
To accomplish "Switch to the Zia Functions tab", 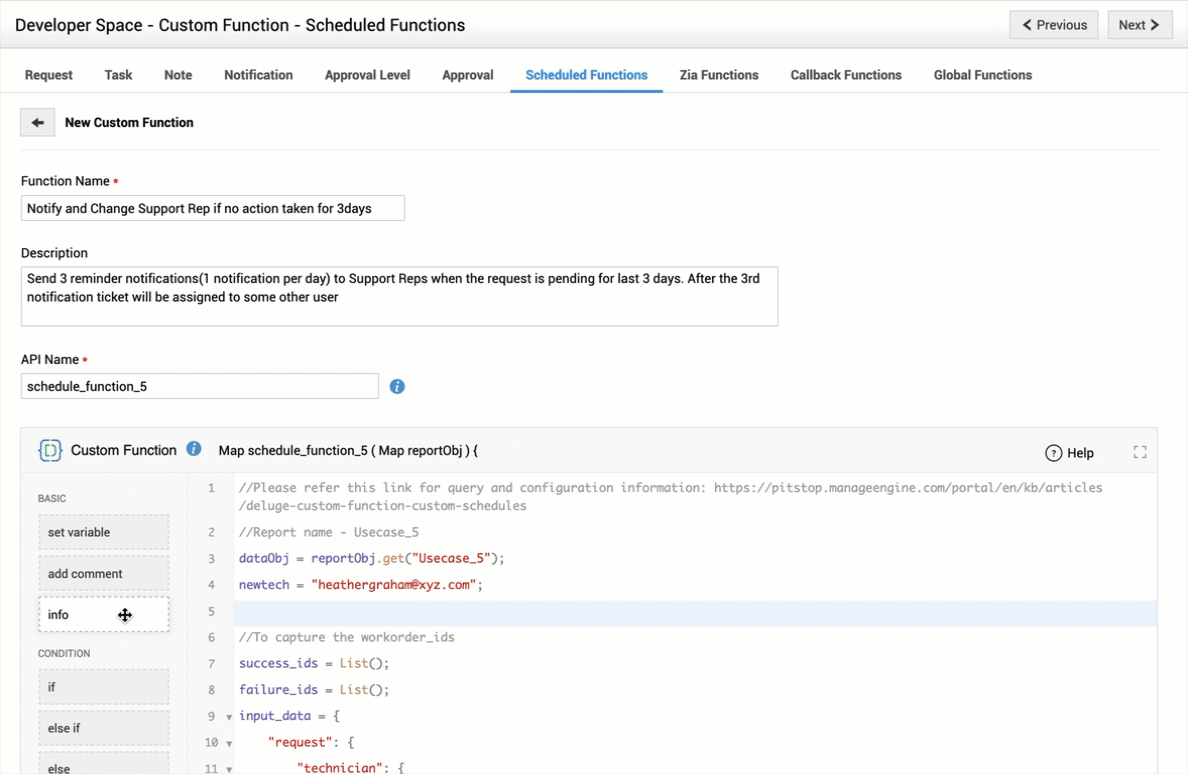I will pos(718,75).
